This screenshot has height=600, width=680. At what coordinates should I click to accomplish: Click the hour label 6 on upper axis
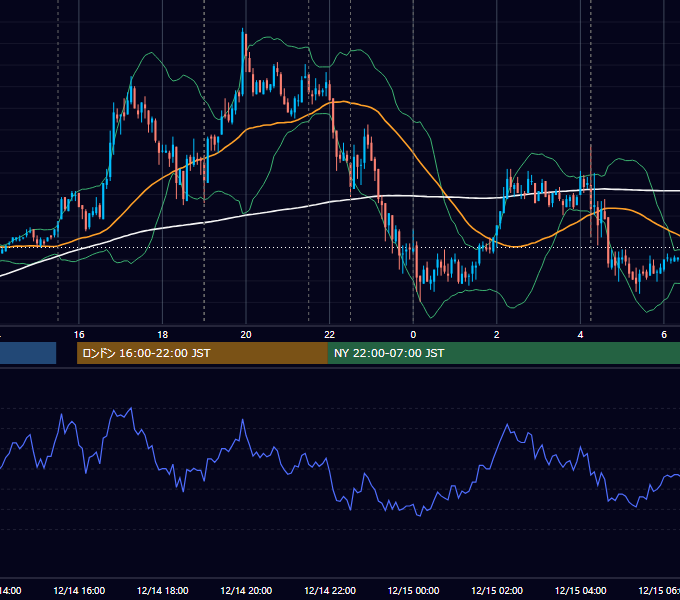coord(664,334)
